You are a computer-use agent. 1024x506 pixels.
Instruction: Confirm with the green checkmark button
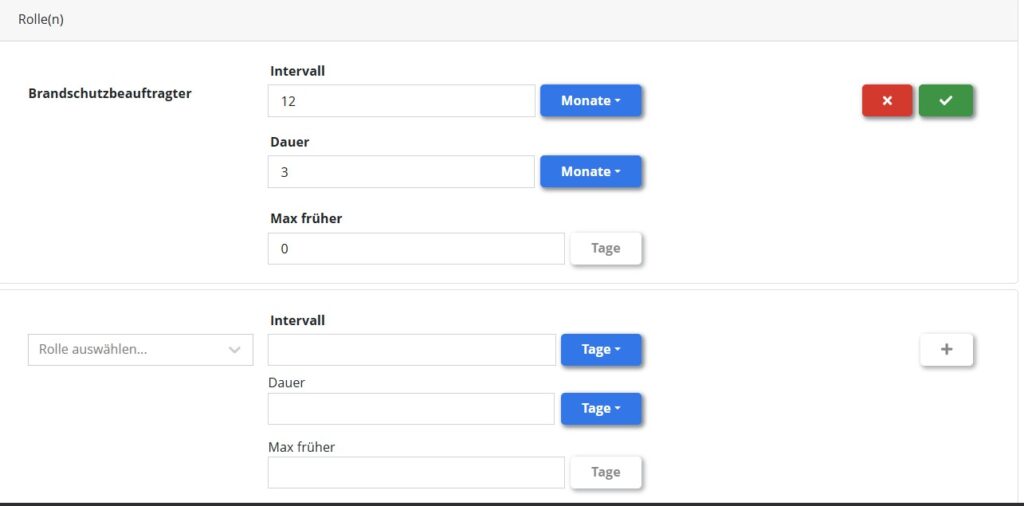[x=945, y=101]
